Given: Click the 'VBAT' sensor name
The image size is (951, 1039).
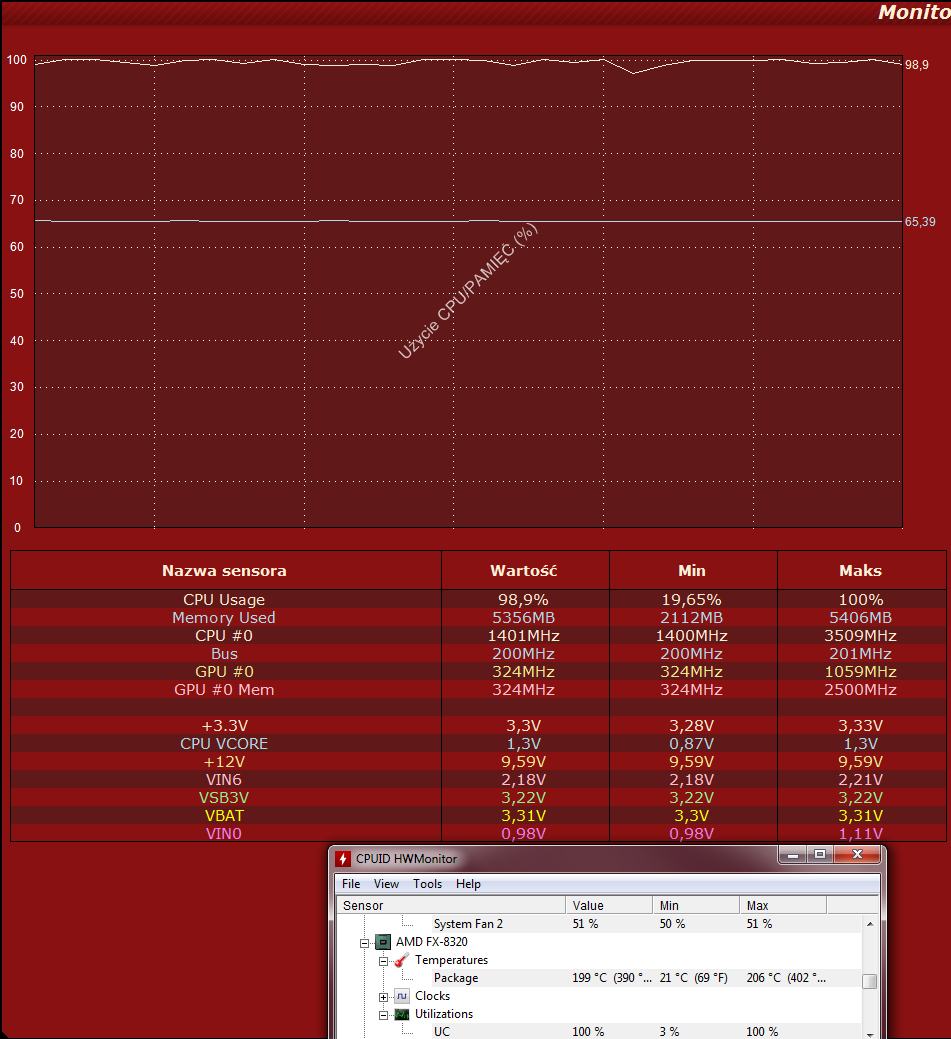Looking at the screenshot, I should (224, 816).
